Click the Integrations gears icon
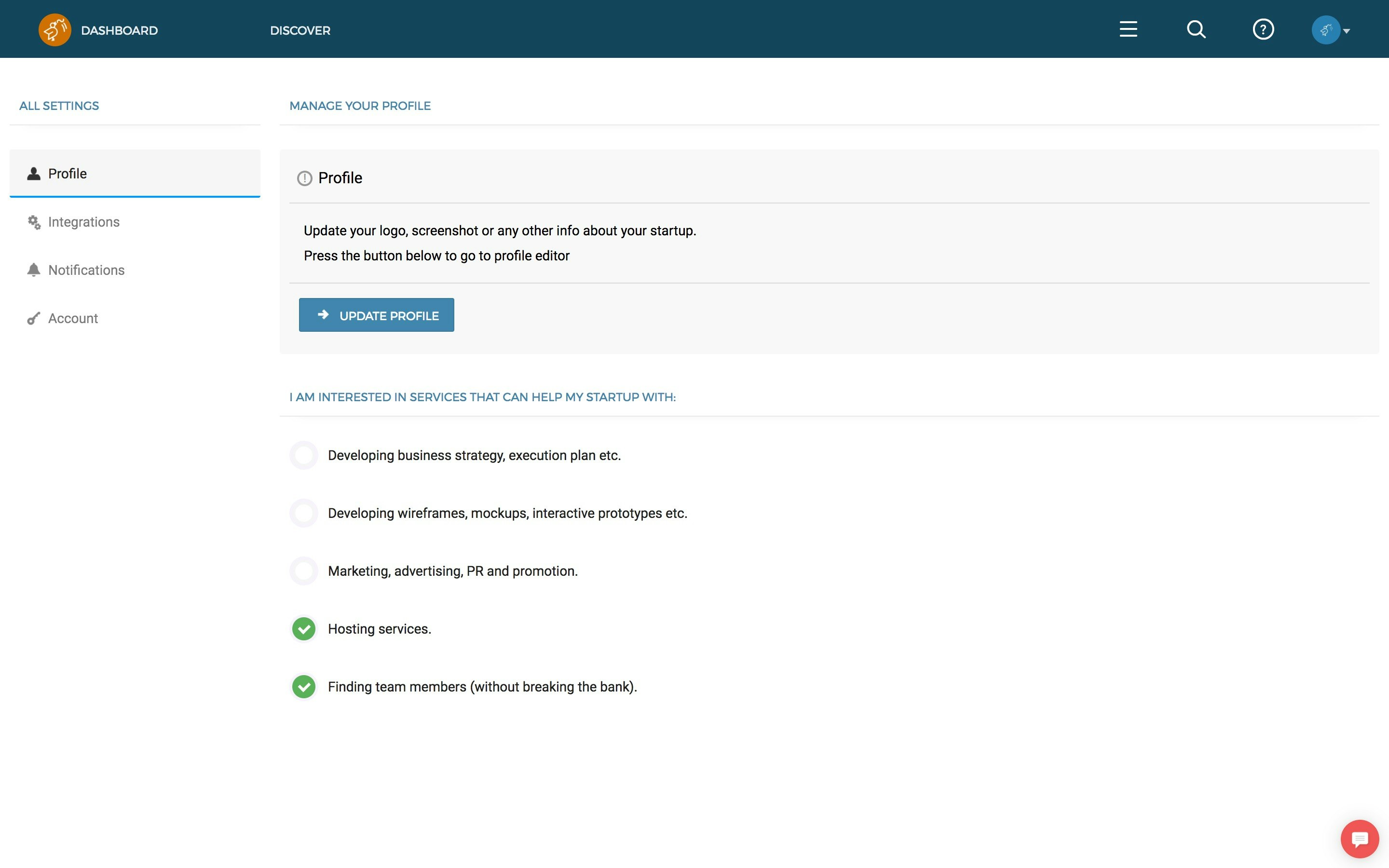Image resolution: width=1389 pixels, height=868 pixels. pyautogui.click(x=34, y=222)
